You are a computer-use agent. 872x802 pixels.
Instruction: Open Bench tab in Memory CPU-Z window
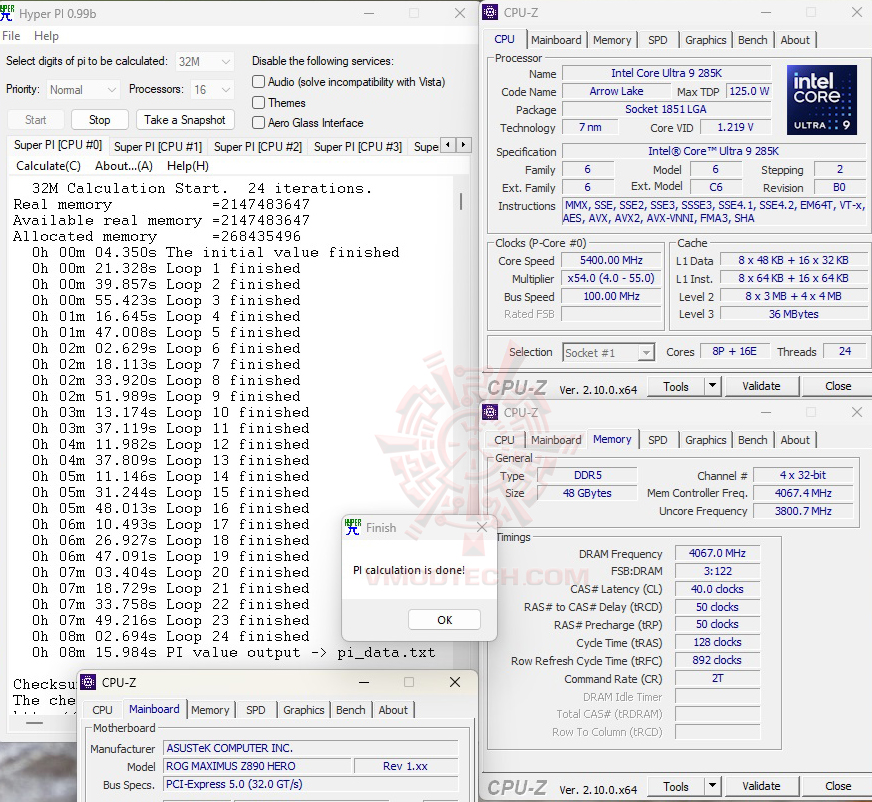point(752,440)
